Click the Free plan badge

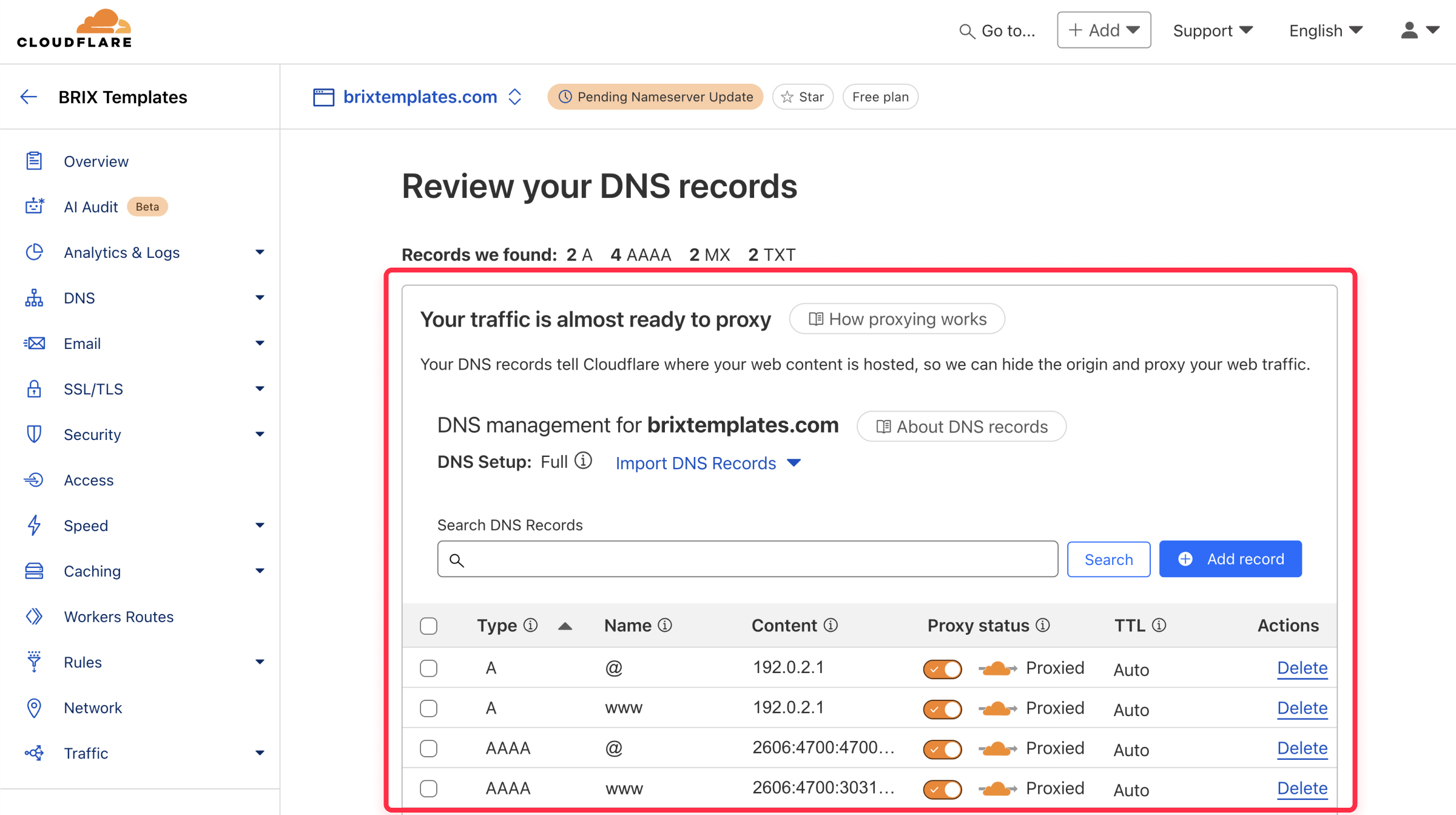880,97
